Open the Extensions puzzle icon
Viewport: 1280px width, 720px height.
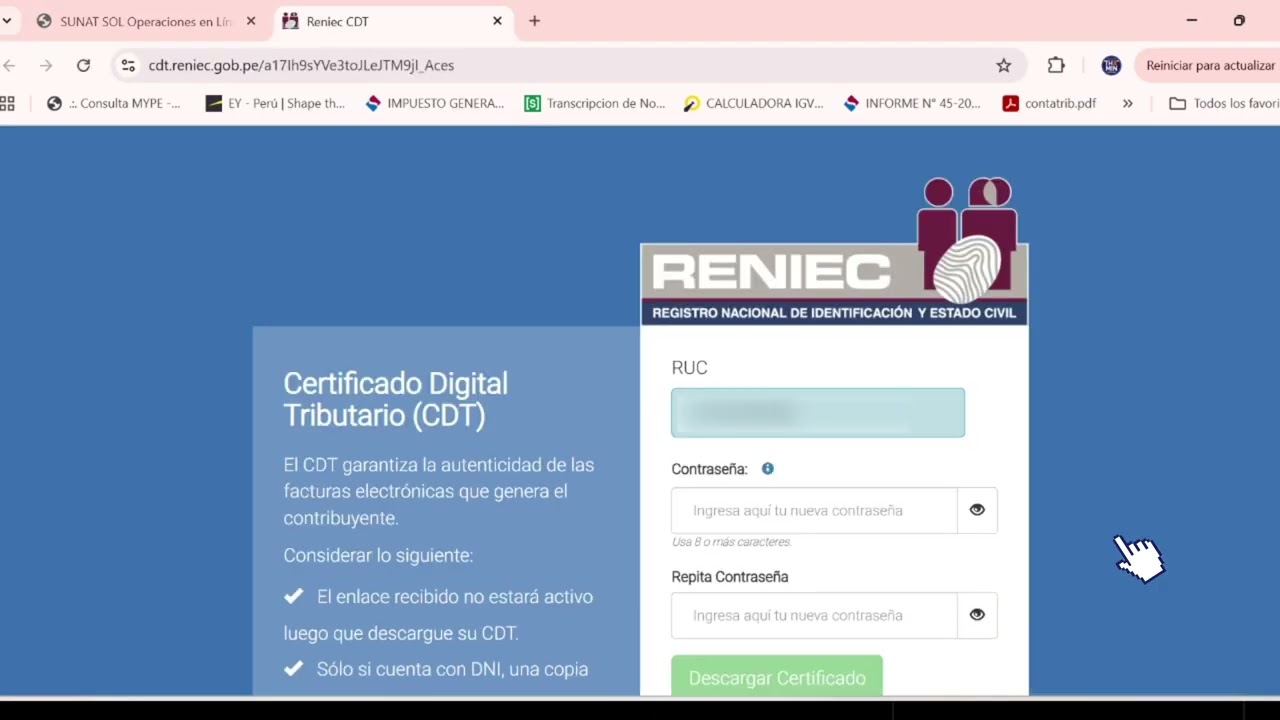click(x=1056, y=65)
